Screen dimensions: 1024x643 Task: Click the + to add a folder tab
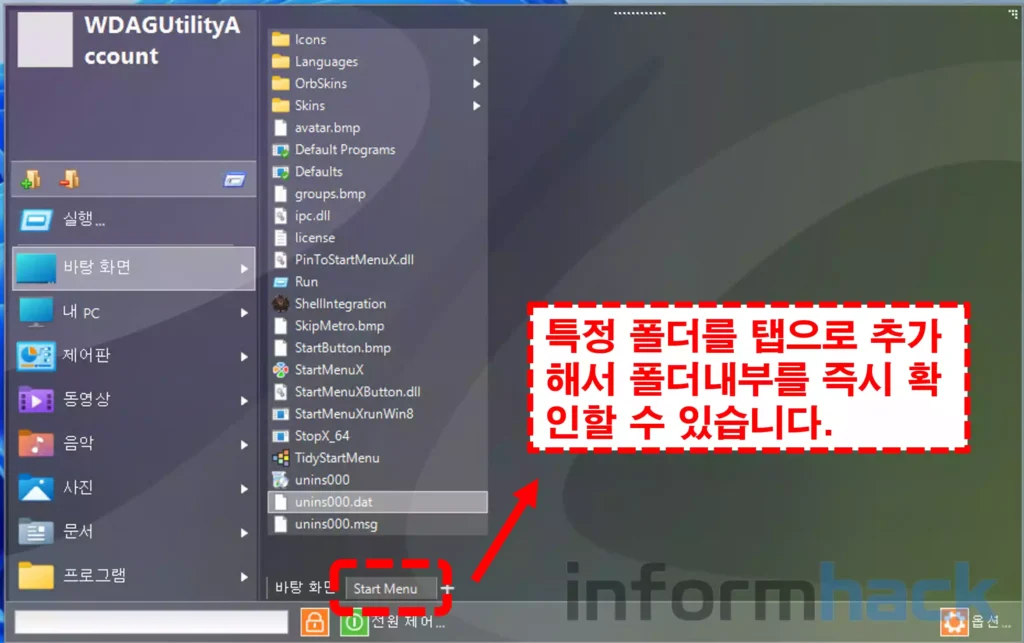point(447,588)
